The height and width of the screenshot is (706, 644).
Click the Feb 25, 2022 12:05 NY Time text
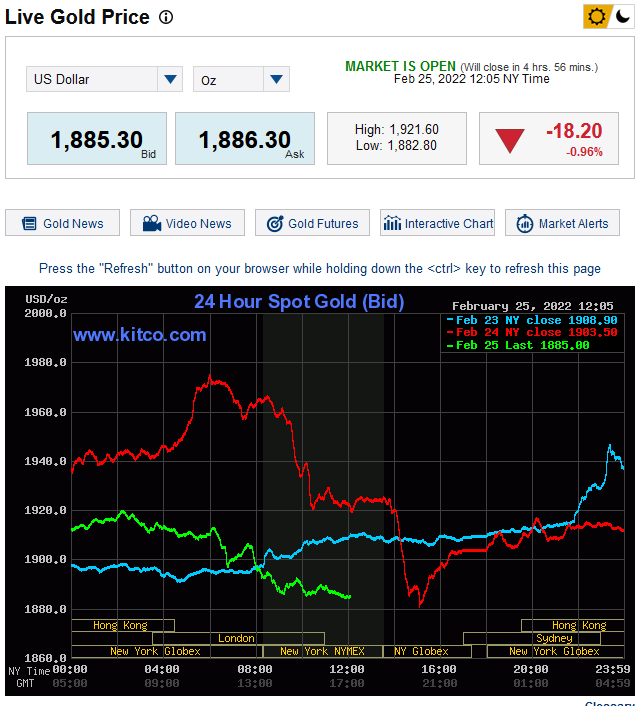point(472,79)
